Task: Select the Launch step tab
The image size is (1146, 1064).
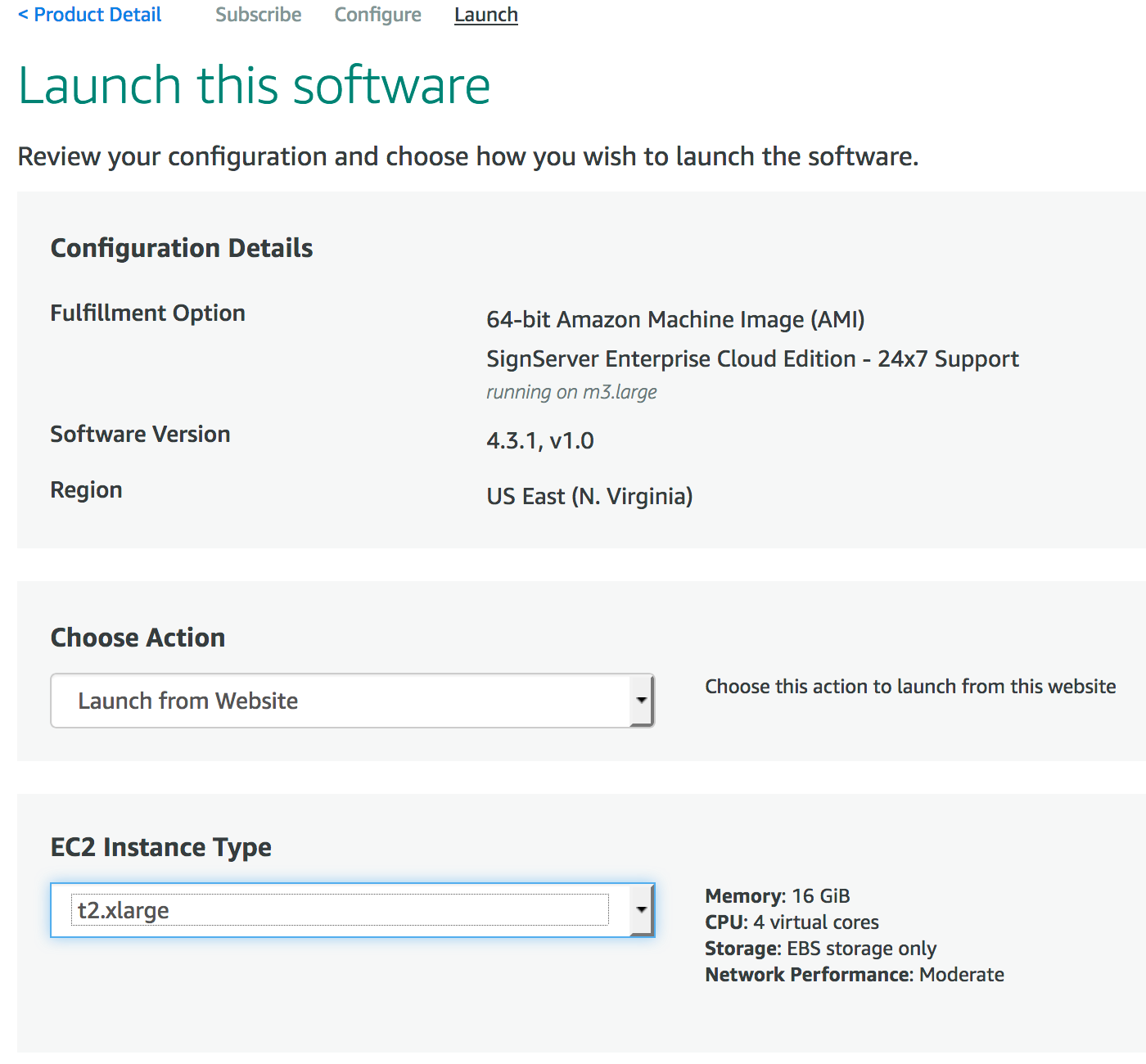Action: (485, 15)
